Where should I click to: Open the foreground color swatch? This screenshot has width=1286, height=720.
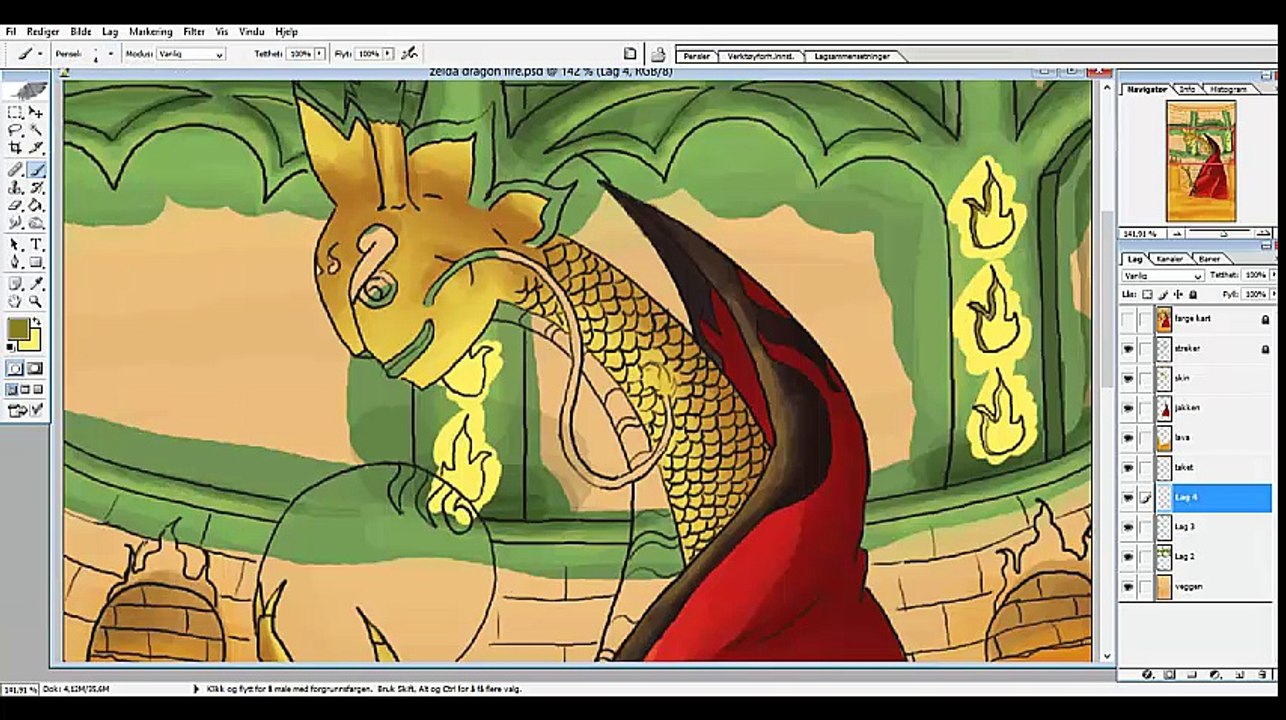click(x=17, y=329)
